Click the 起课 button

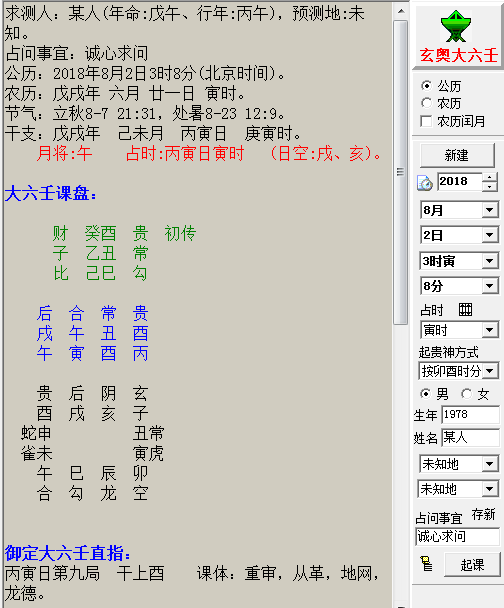pos(472,565)
